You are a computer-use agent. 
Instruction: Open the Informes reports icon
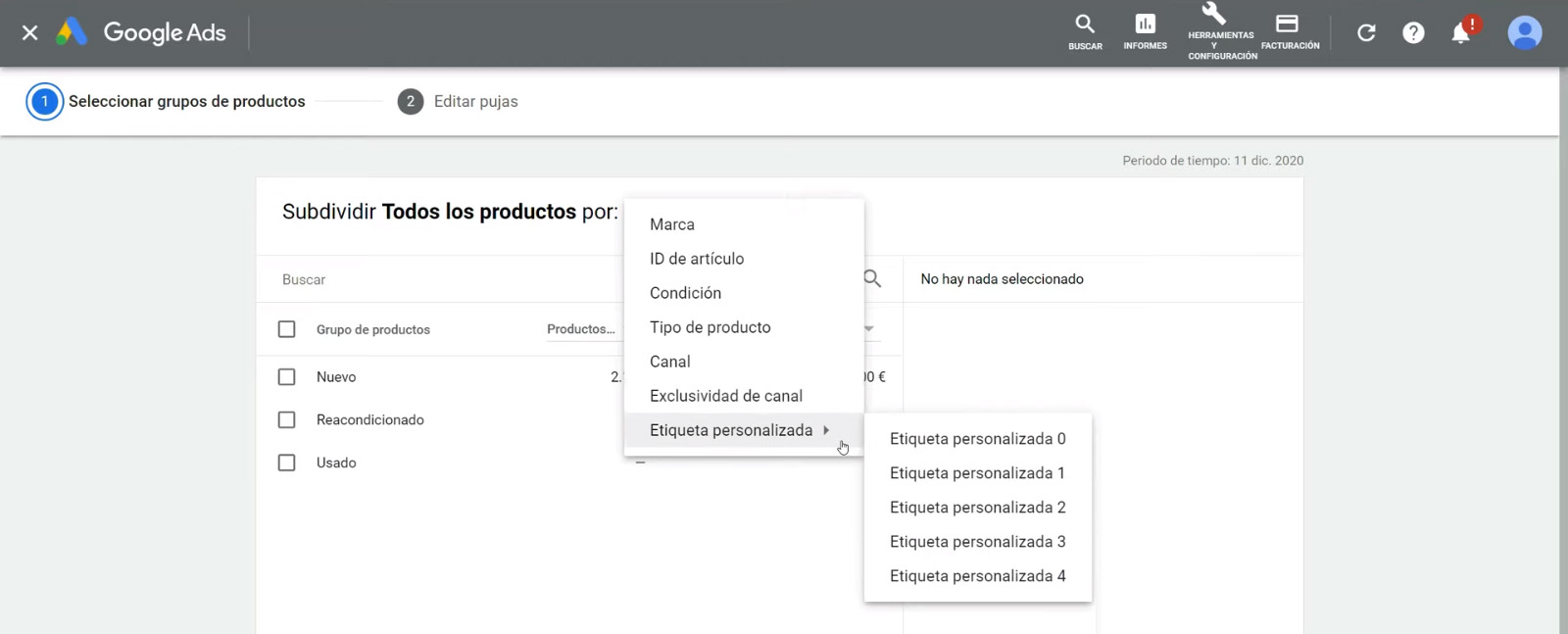tap(1145, 32)
